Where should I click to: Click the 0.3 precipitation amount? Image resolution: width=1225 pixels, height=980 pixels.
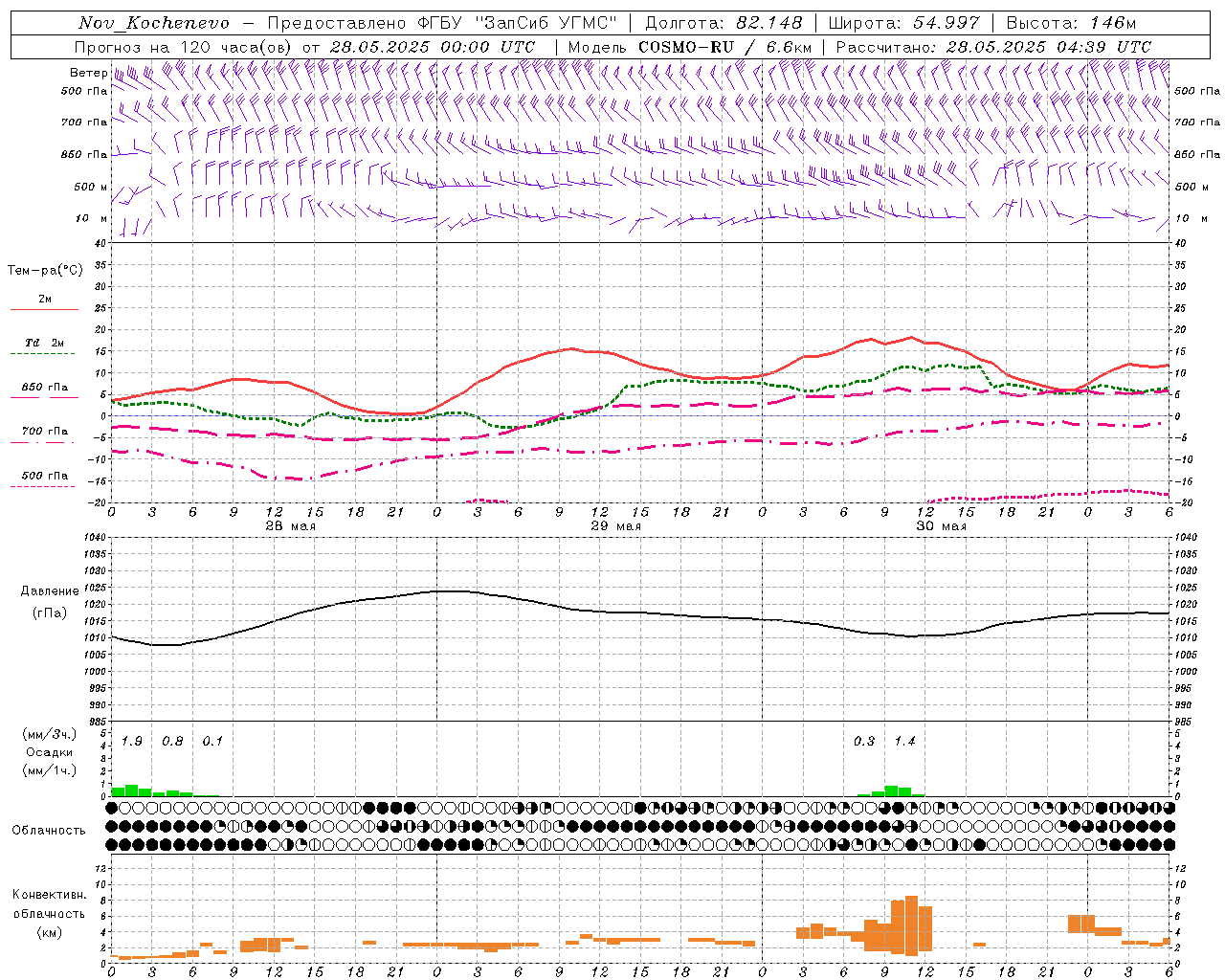(864, 742)
